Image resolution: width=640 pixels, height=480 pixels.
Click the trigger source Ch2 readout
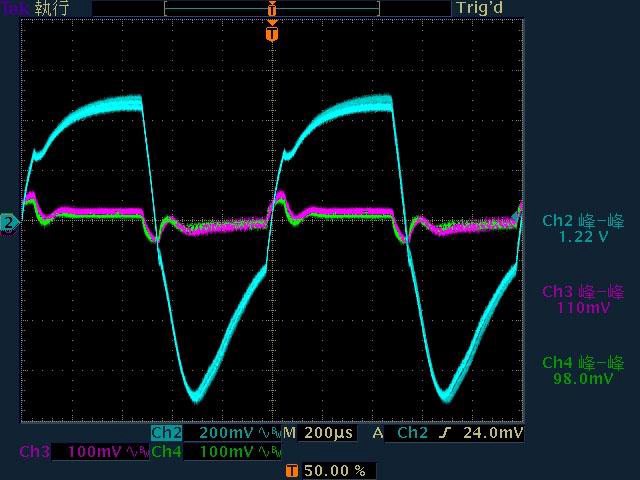[x=414, y=433]
